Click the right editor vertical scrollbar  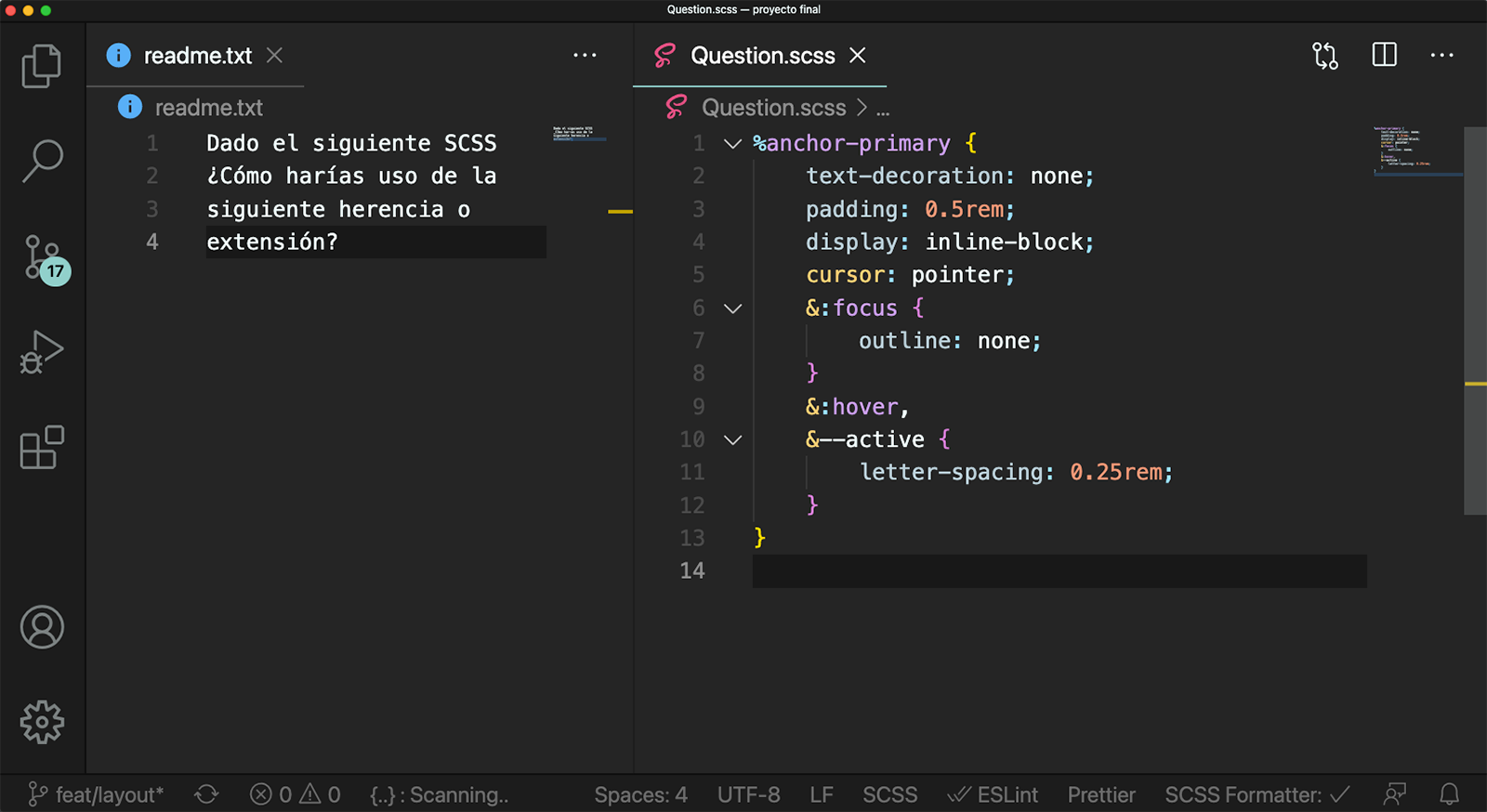coord(1475,321)
